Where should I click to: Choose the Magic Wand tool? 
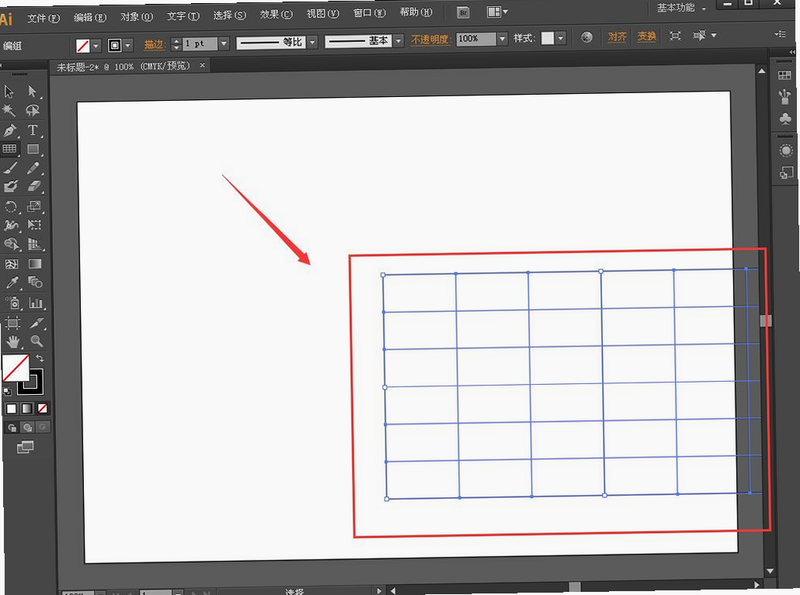pyautogui.click(x=10, y=110)
